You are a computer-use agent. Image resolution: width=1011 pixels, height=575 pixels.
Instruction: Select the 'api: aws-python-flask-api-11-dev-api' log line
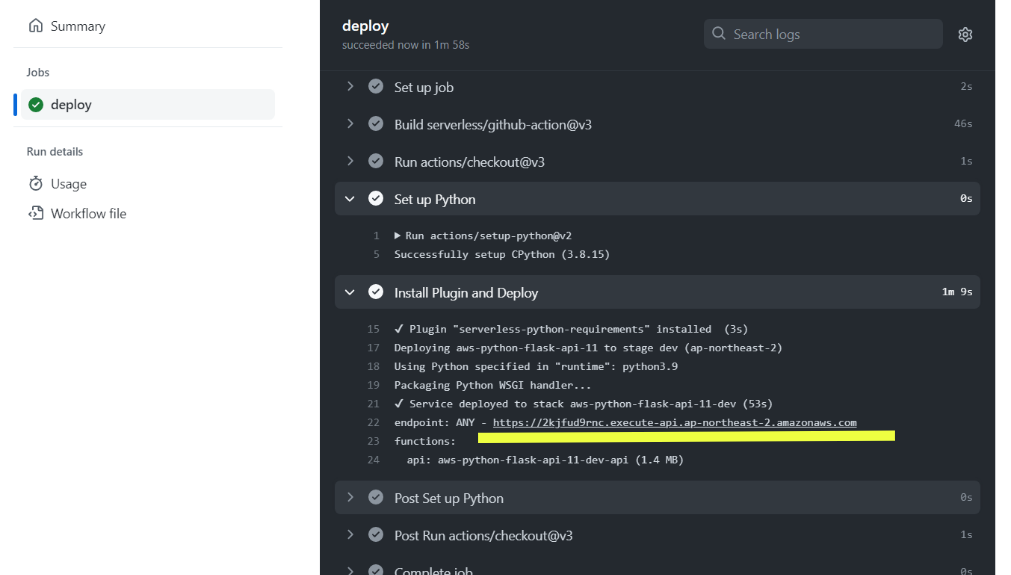pyautogui.click(x=545, y=460)
